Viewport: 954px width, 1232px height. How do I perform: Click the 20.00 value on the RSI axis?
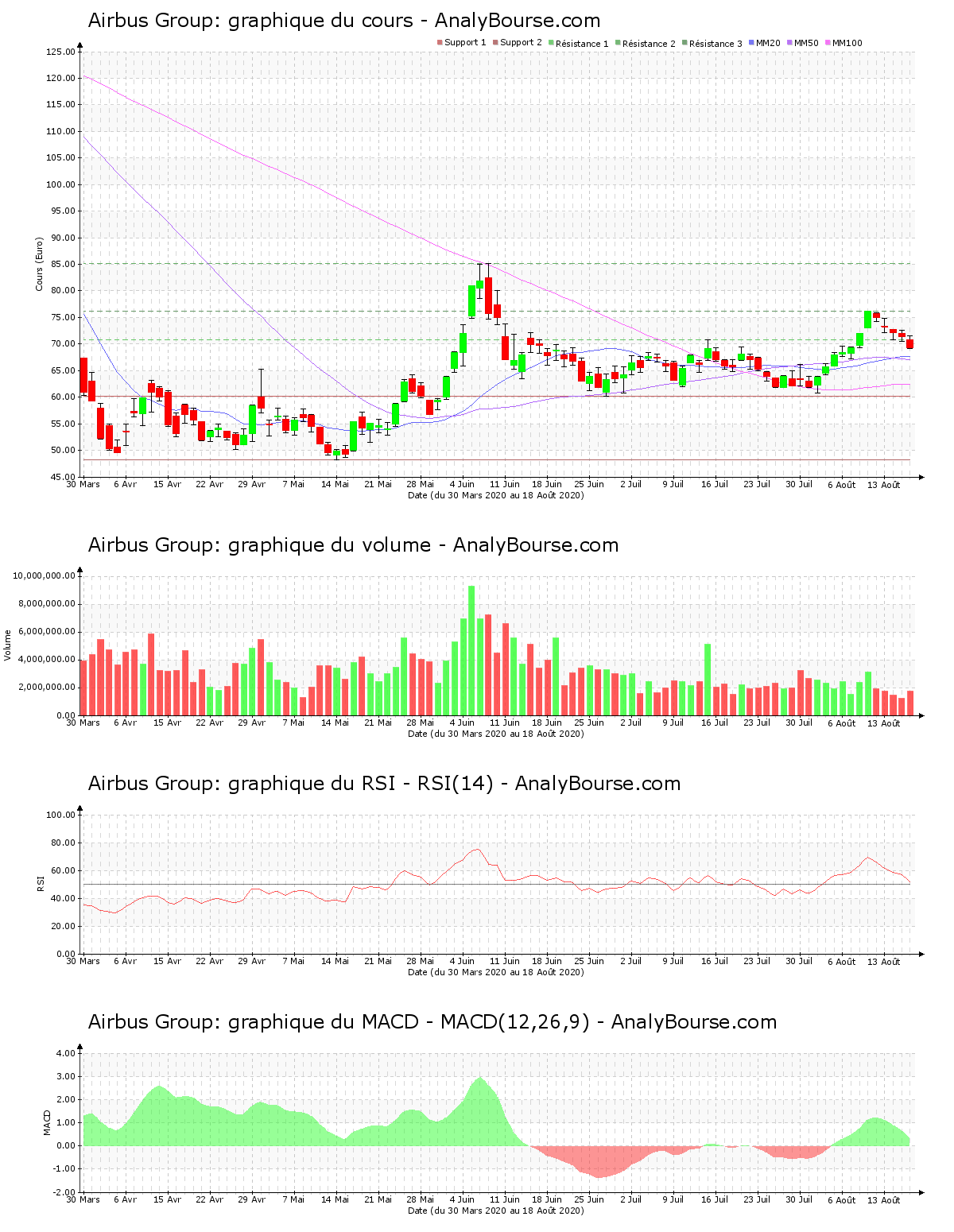click(63, 926)
